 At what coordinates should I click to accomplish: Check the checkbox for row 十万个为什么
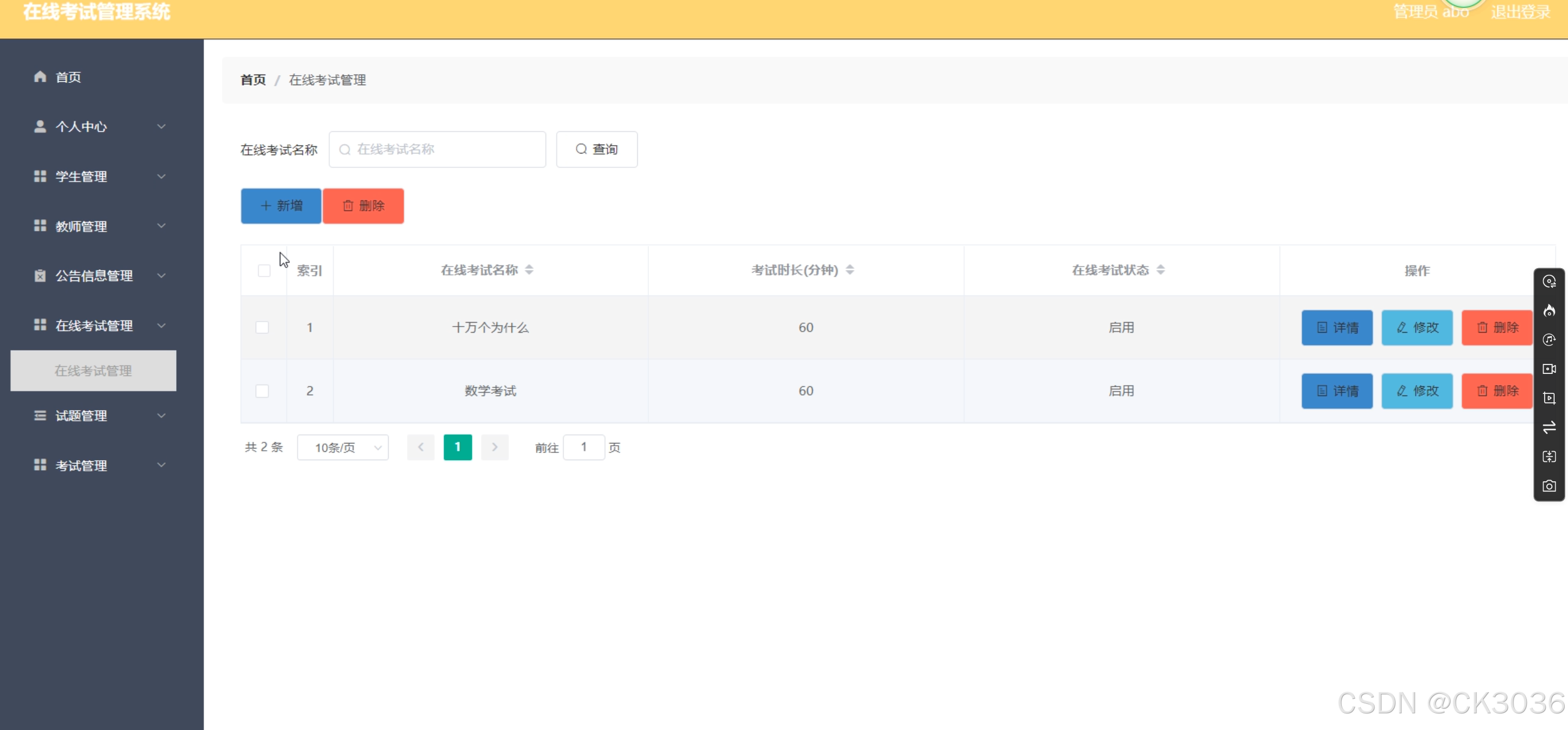point(262,328)
